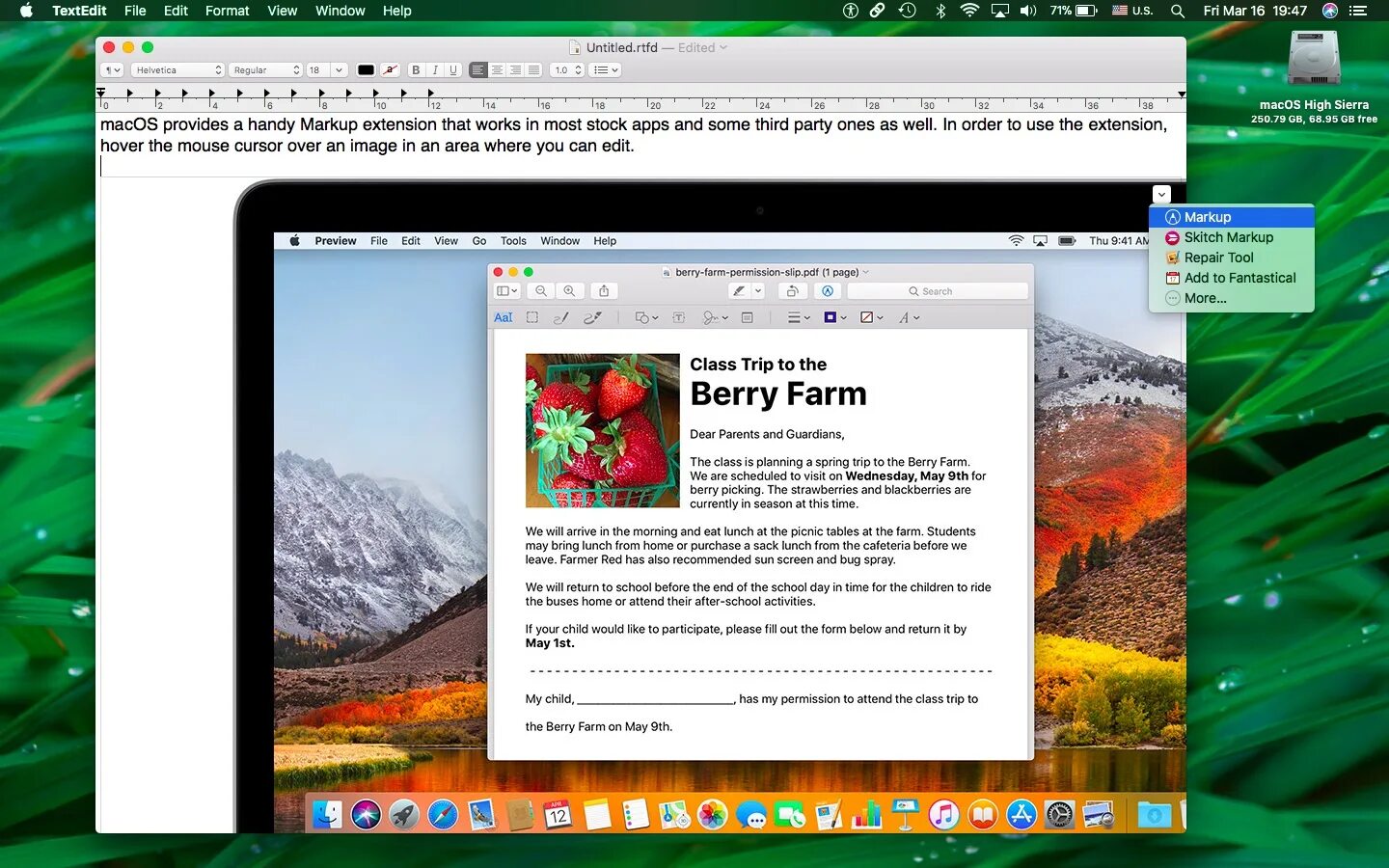The height and width of the screenshot is (868, 1389).
Task: Click Safari compass in pictured Dock
Action: pyautogui.click(x=443, y=815)
